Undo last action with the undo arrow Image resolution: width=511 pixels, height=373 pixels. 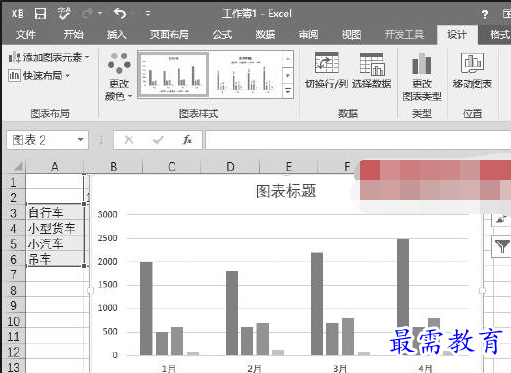pos(120,14)
